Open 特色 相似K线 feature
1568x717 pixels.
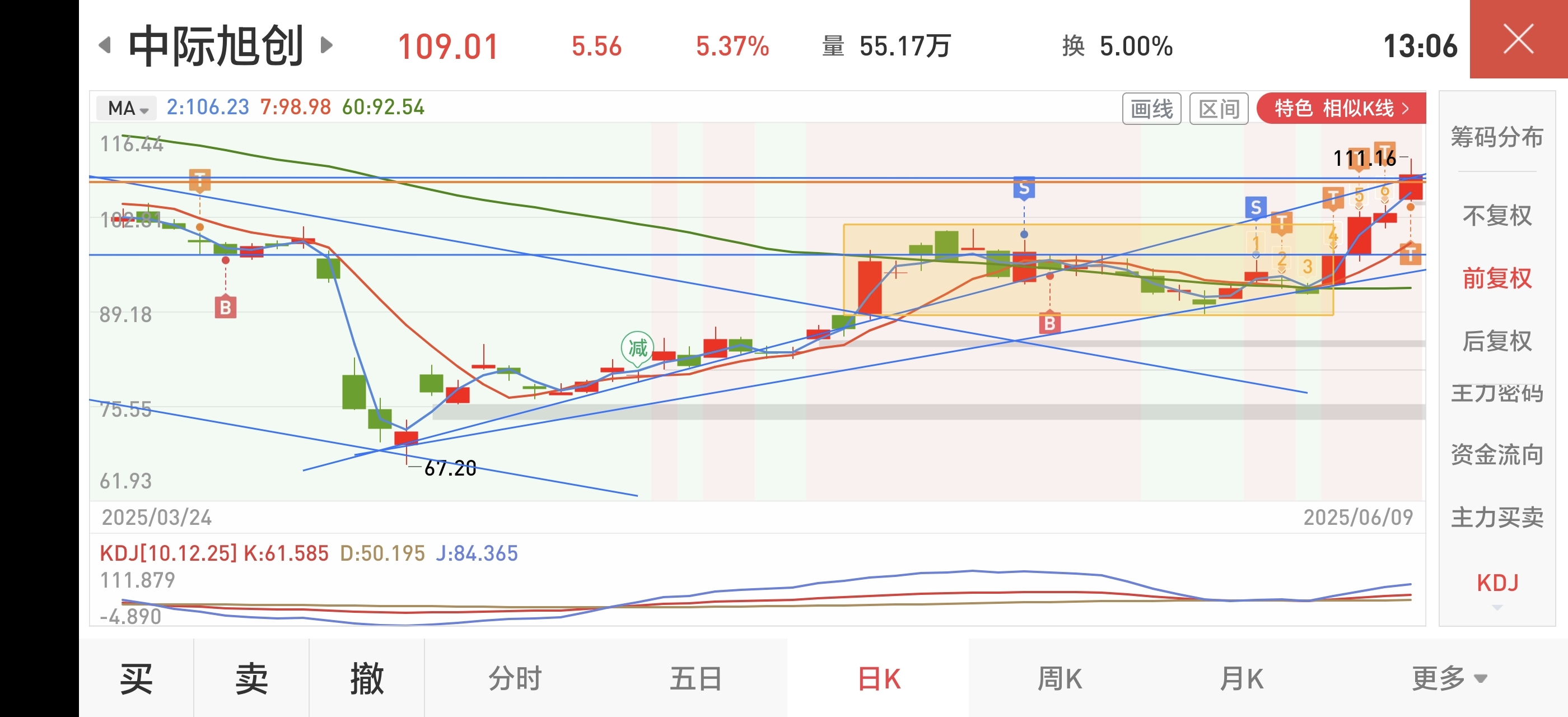coord(1341,108)
